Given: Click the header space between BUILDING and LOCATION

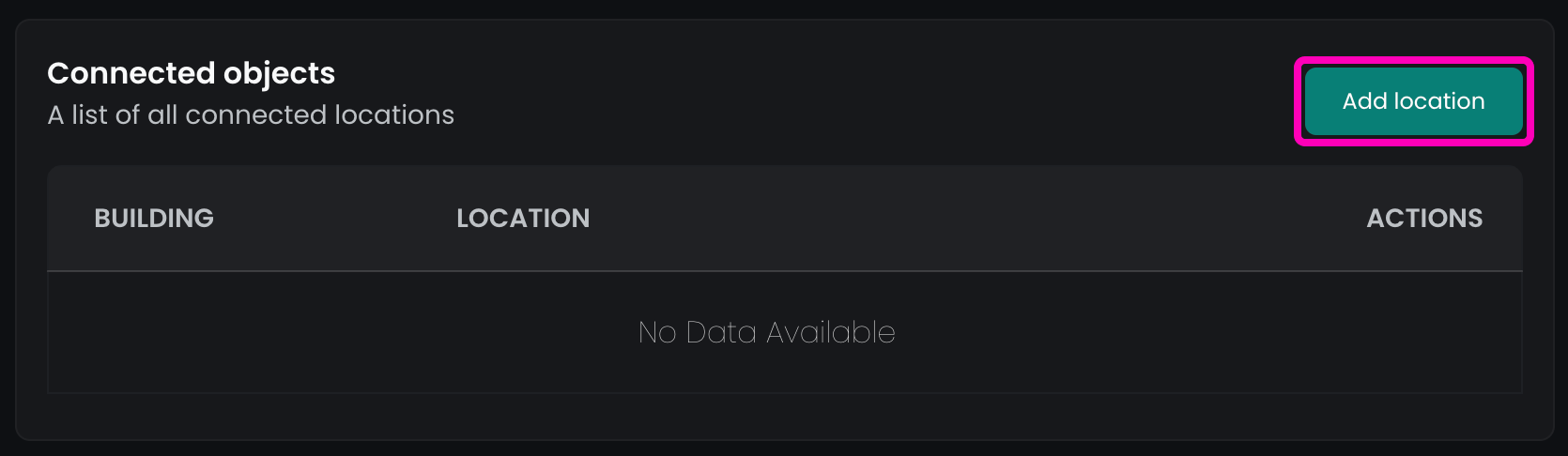Looking at the screenshot, I should pos(335,219).
